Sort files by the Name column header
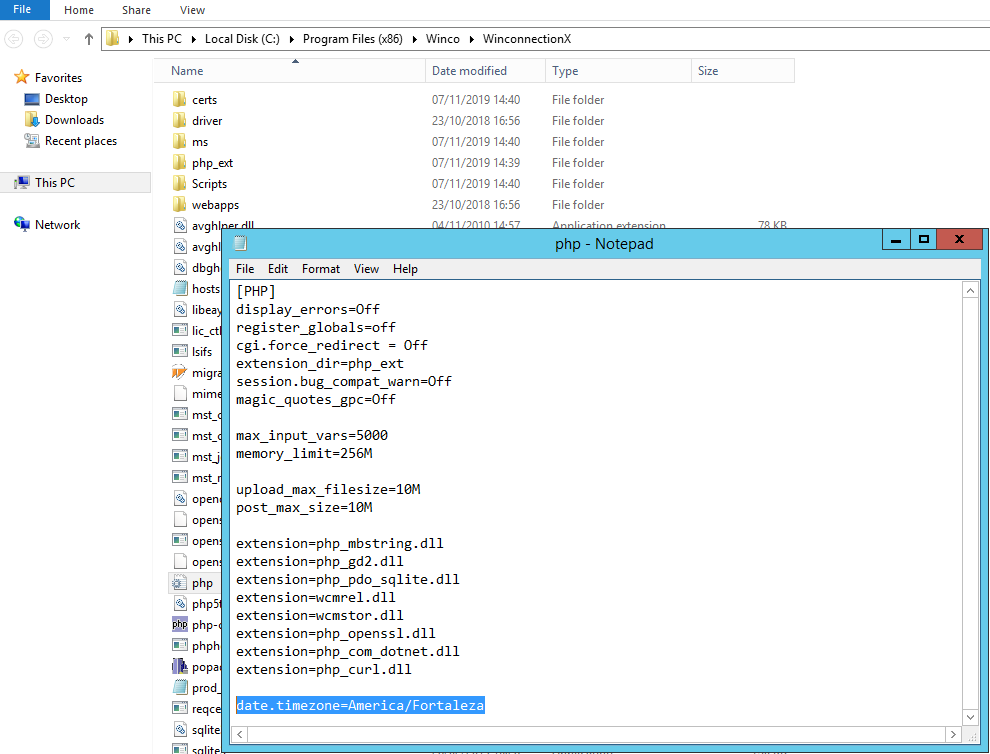 (290, 71)
